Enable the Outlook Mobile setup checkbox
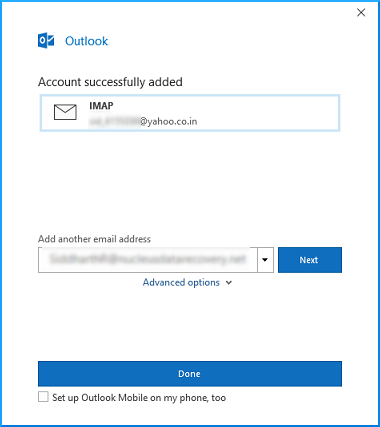The height and width of the screenshot is (427, 380). pyautogui.click(x=43, y=397)
